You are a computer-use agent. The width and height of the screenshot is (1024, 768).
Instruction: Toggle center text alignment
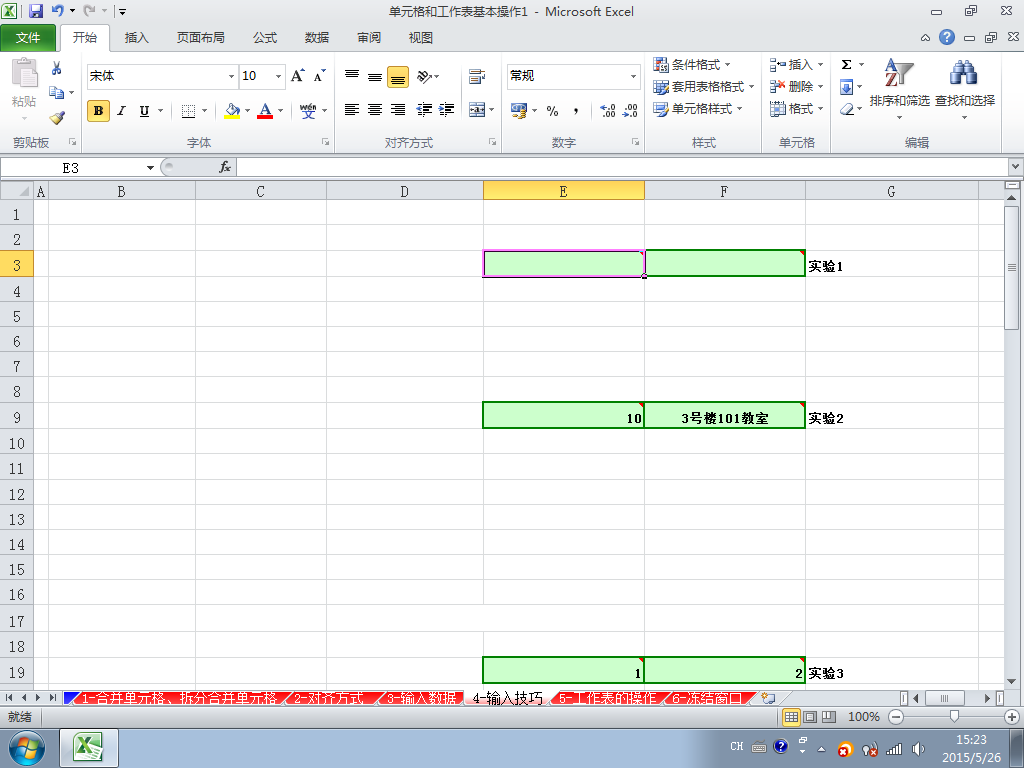pos(375,110)
